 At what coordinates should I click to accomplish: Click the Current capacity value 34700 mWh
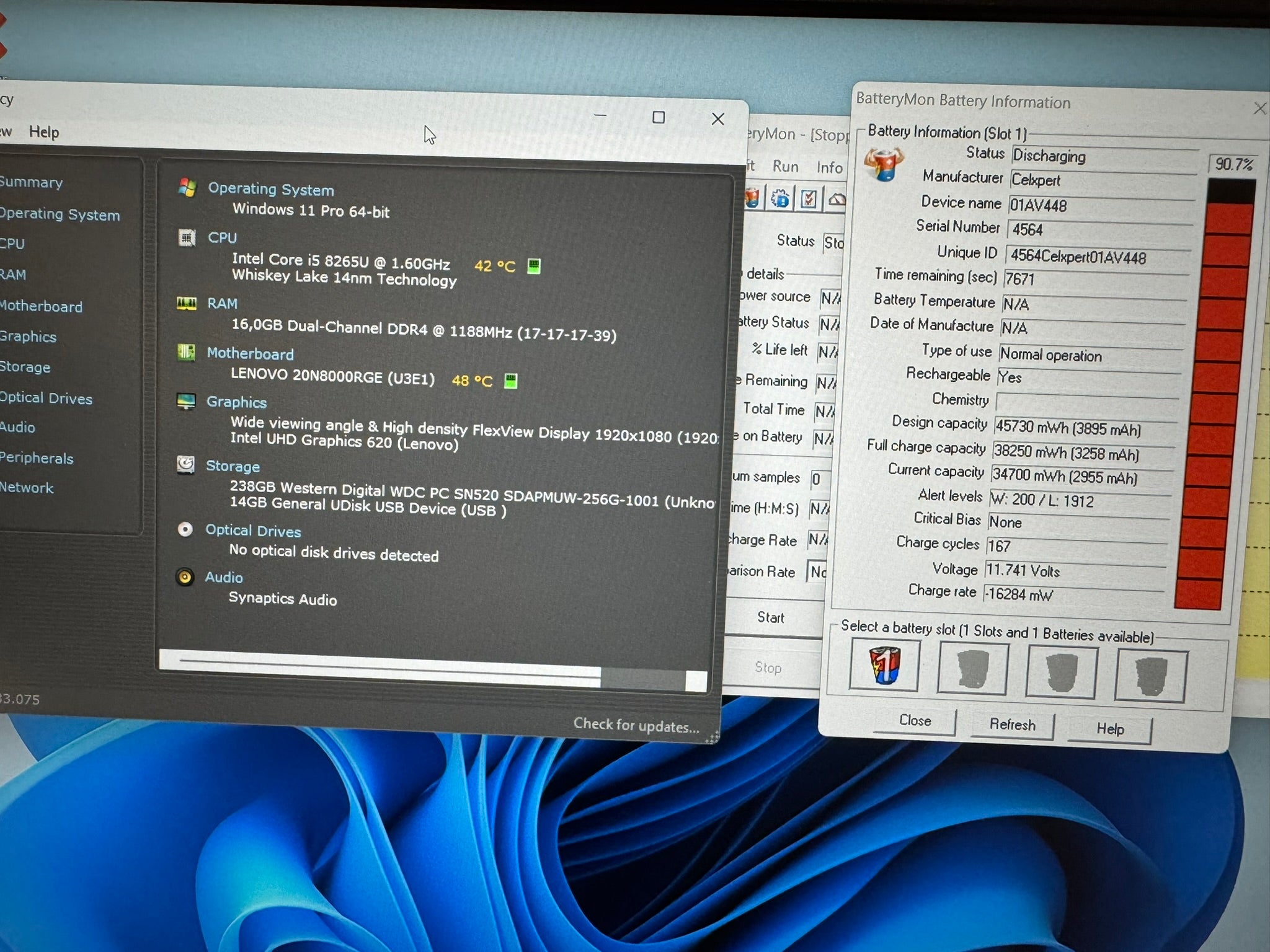point(1081,477)
